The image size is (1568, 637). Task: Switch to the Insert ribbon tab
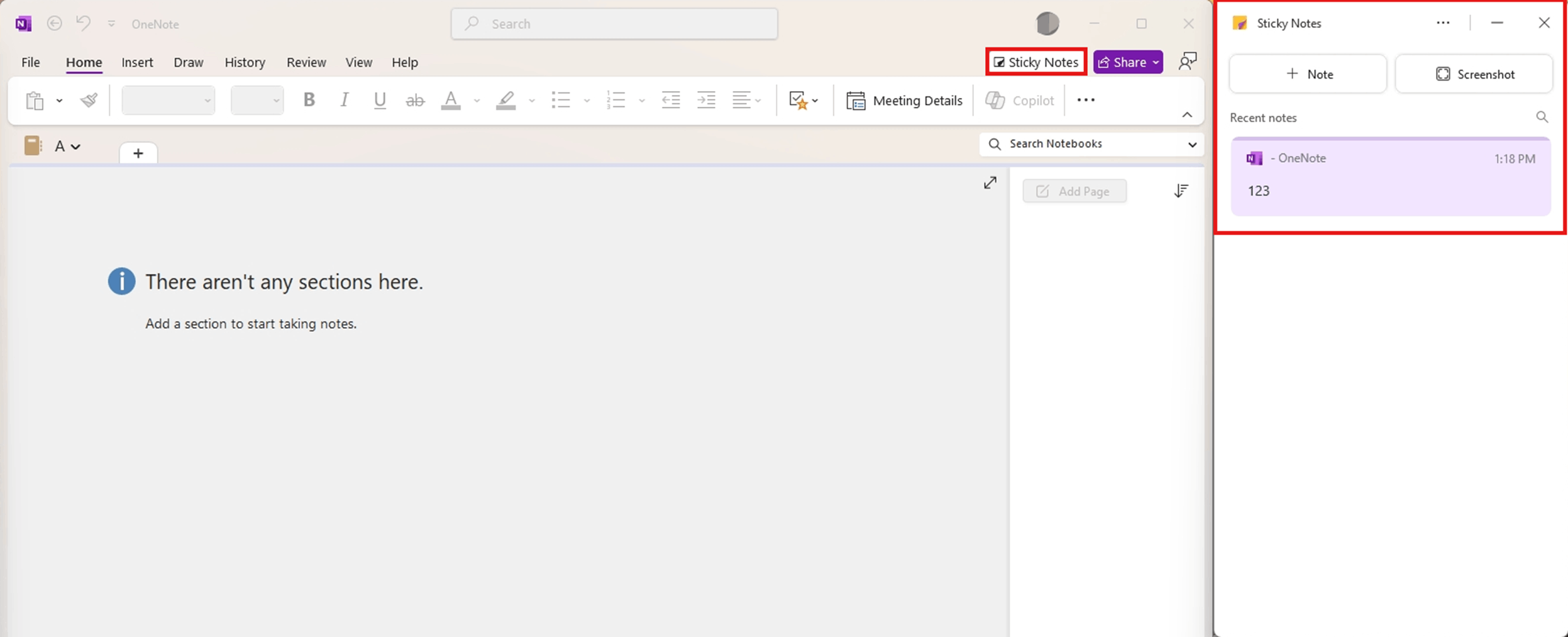(x=137, y=62)
